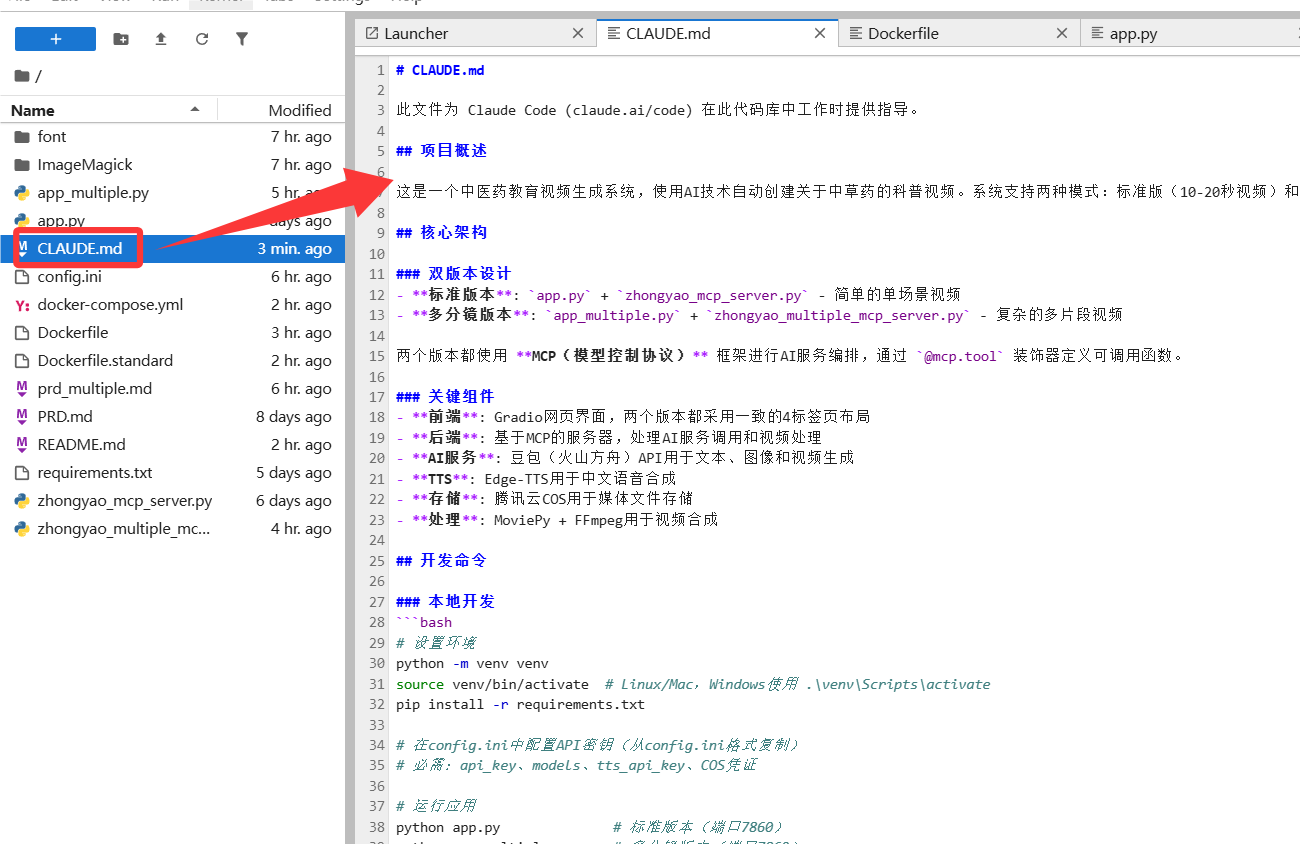Click the '## 核心架构' heading line
The width and height of the screenshot is (1300, 844).
coord(441,233)
